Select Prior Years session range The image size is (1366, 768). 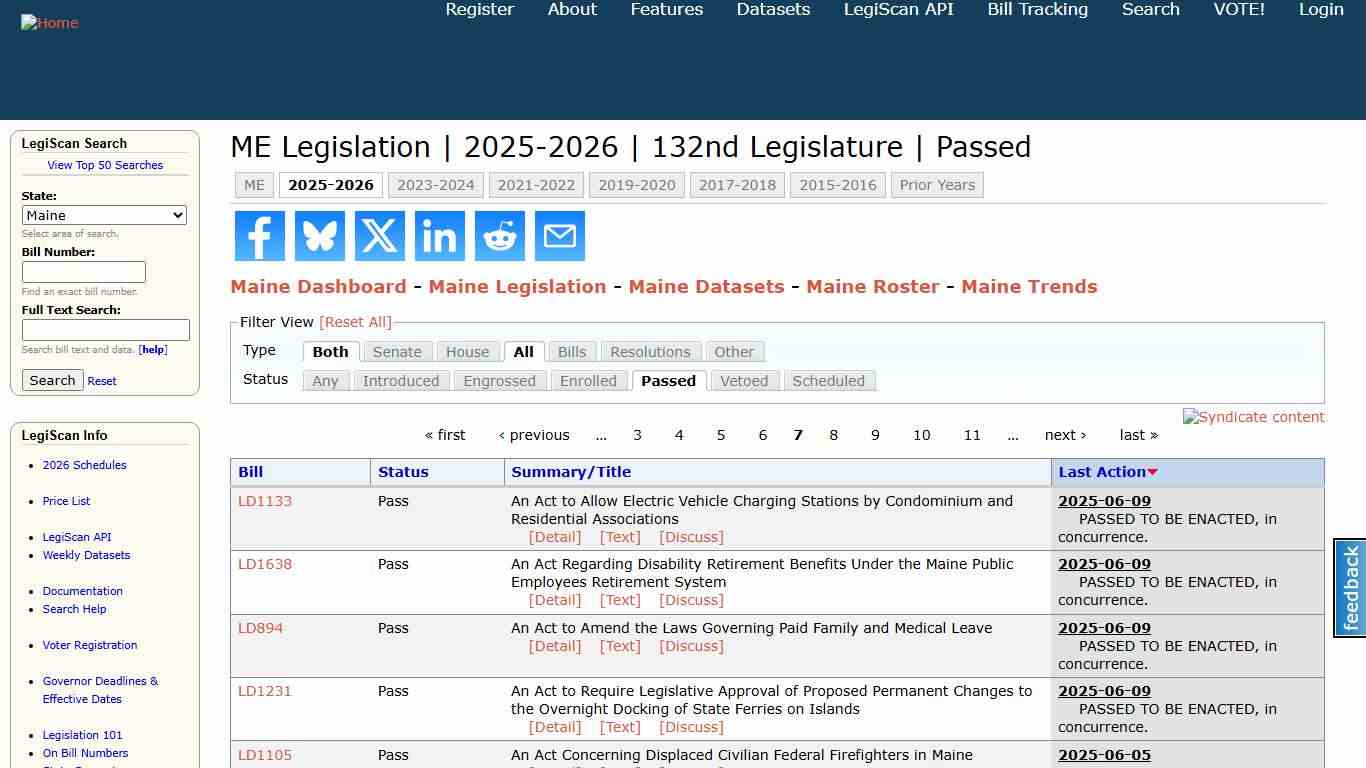(937, 184)
